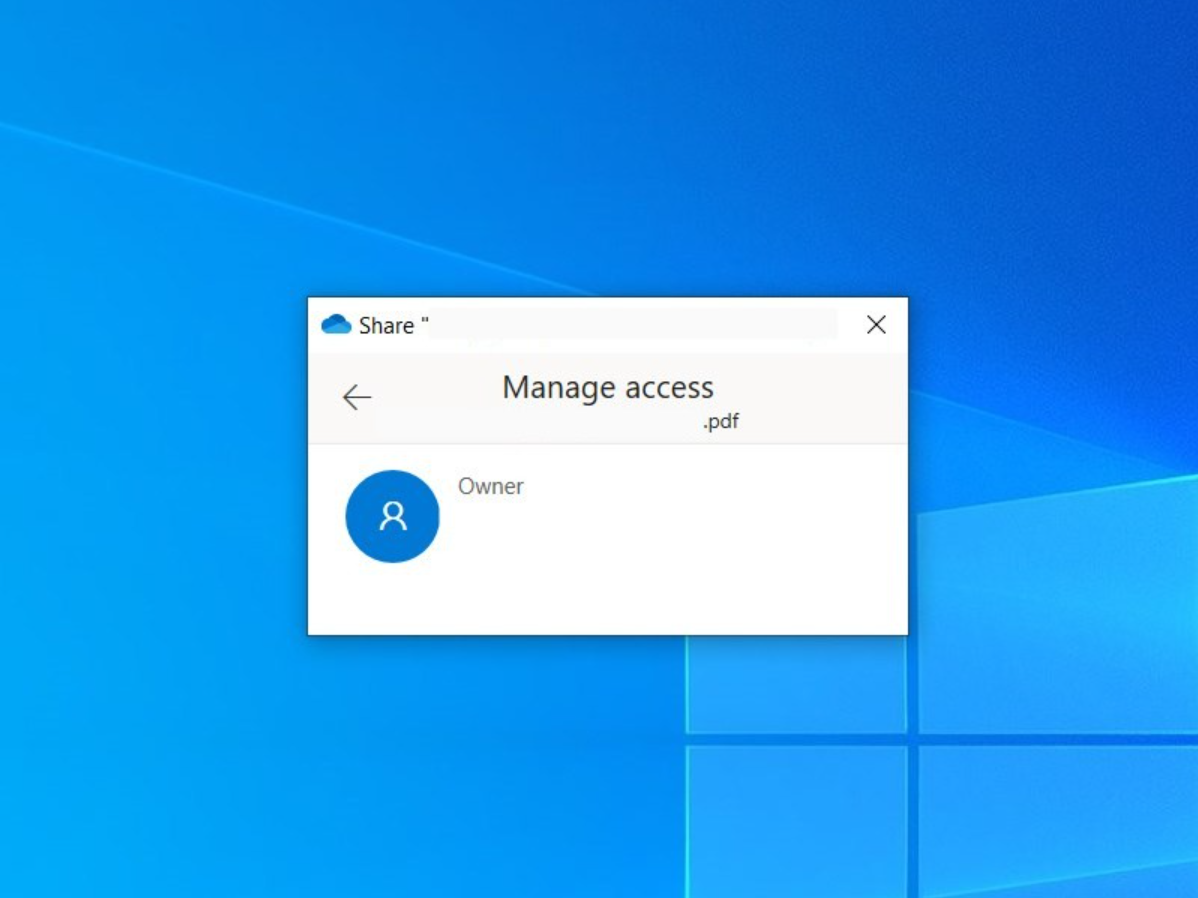
Task: Click the .pdf file name text
Action: [720, 421]
